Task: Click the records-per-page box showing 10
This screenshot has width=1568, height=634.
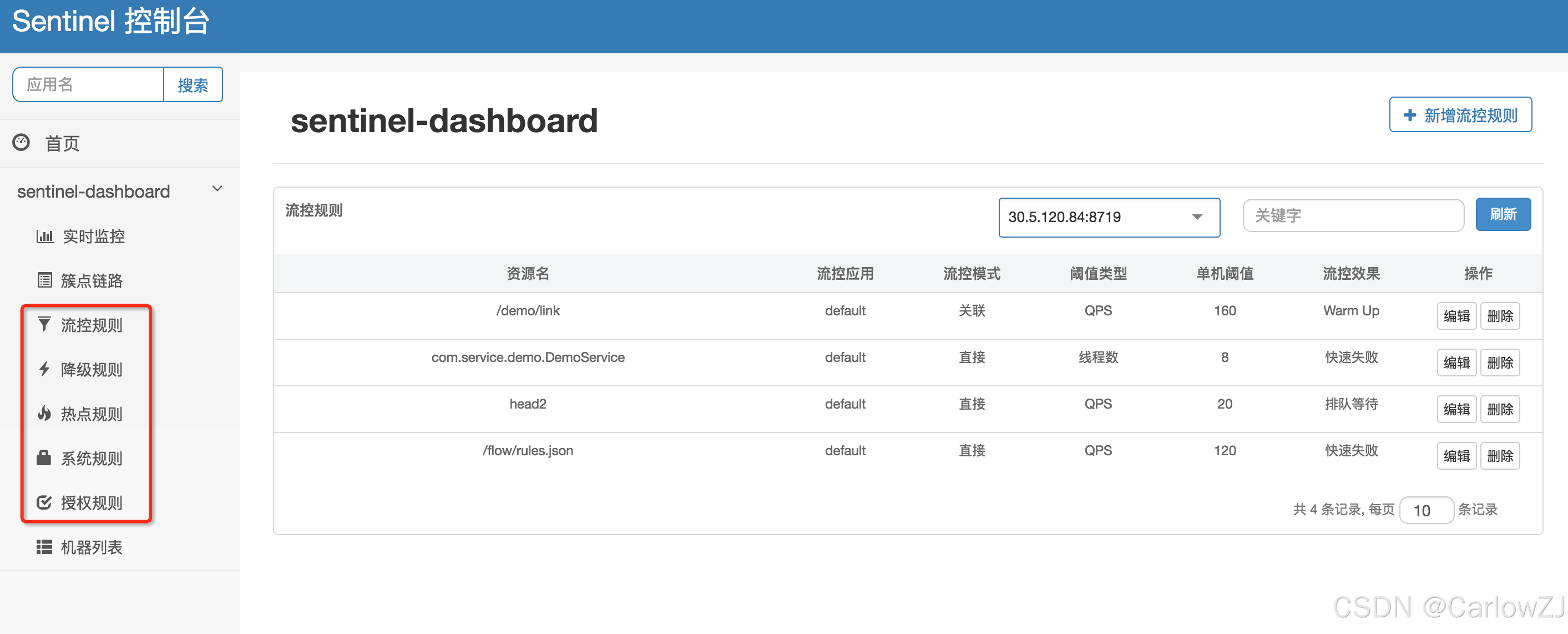Action: (1425, 510)
